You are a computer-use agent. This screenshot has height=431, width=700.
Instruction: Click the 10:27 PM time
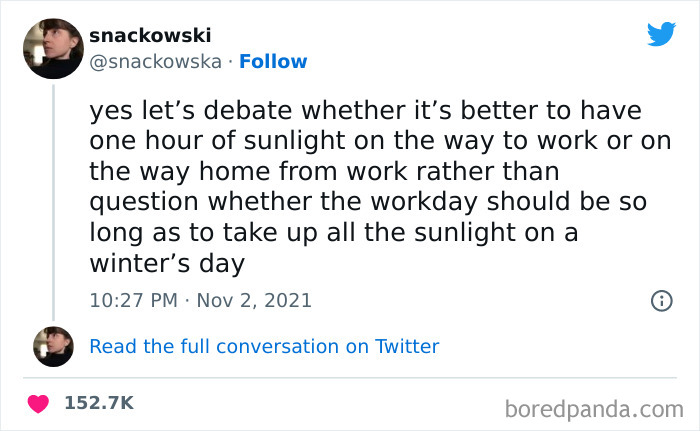click(131, 300)
